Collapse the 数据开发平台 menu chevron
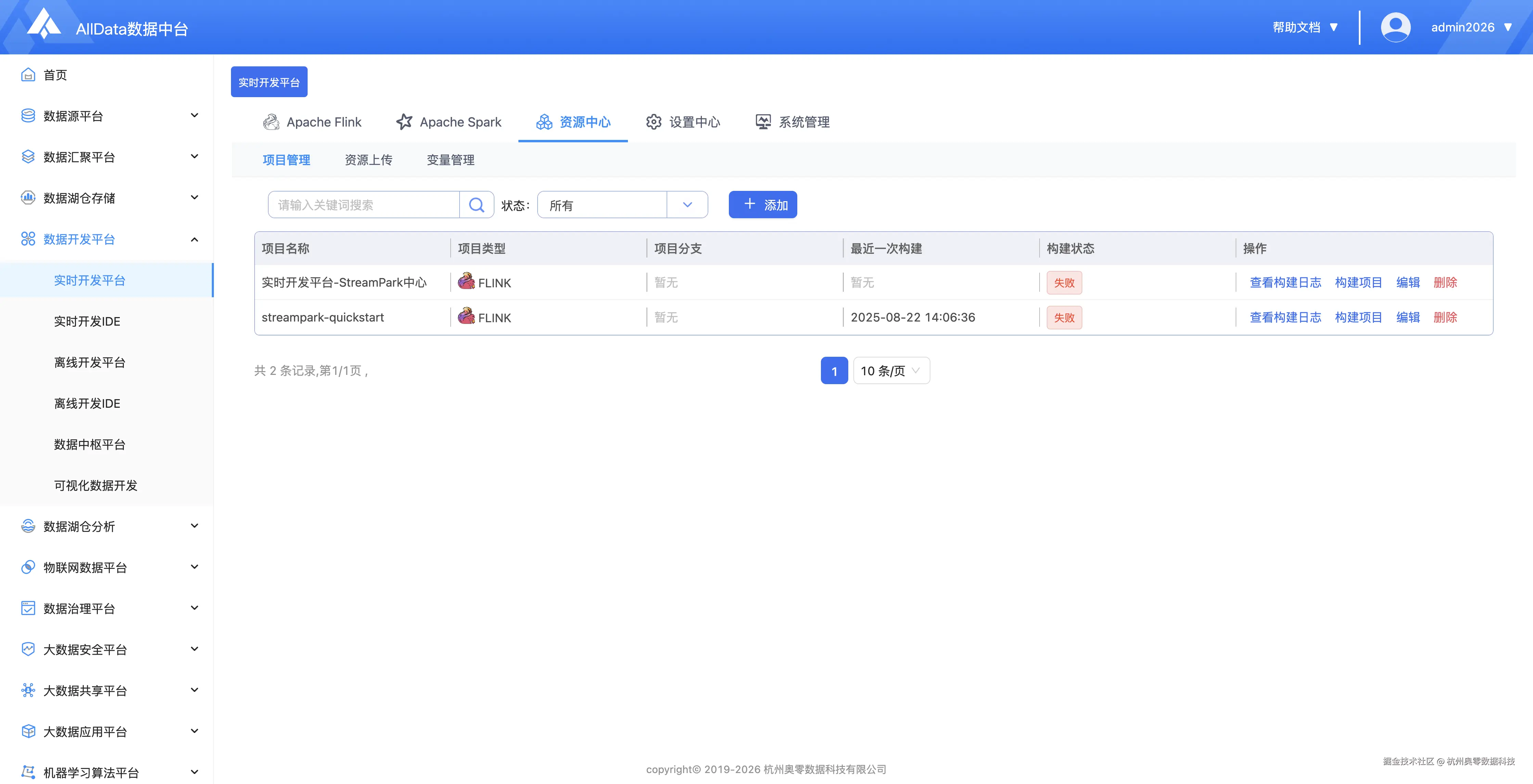Screen dimensions: 1533x784 point(194,239)
